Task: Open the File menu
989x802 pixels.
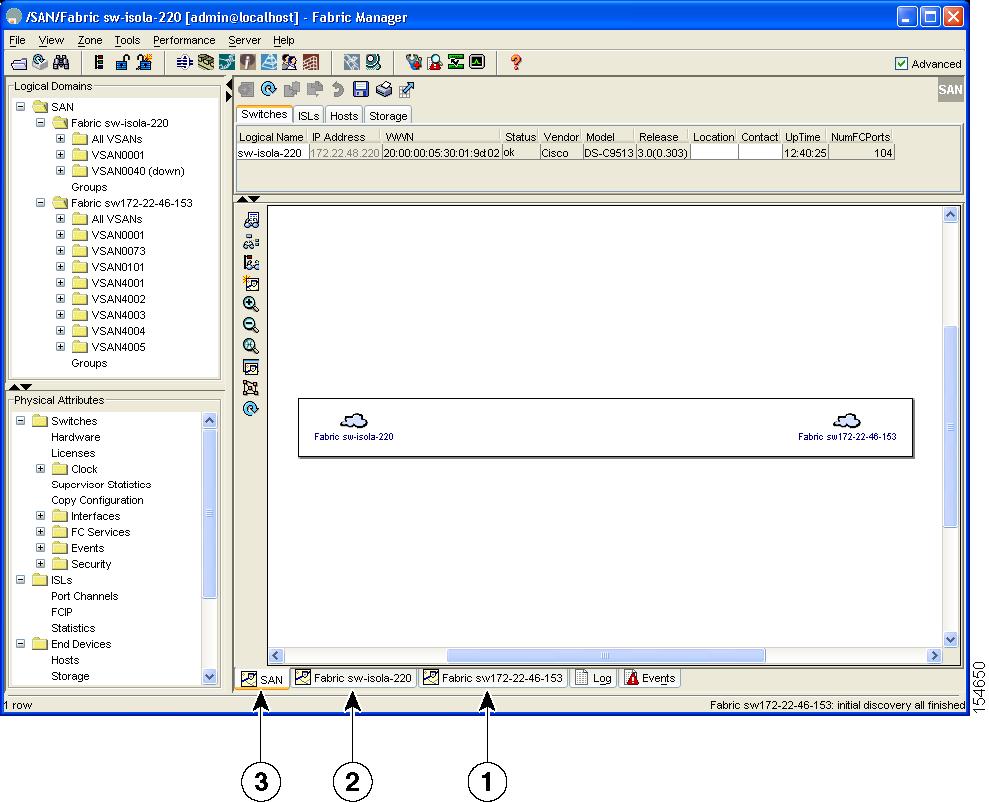Action: [x=17, y=40]
